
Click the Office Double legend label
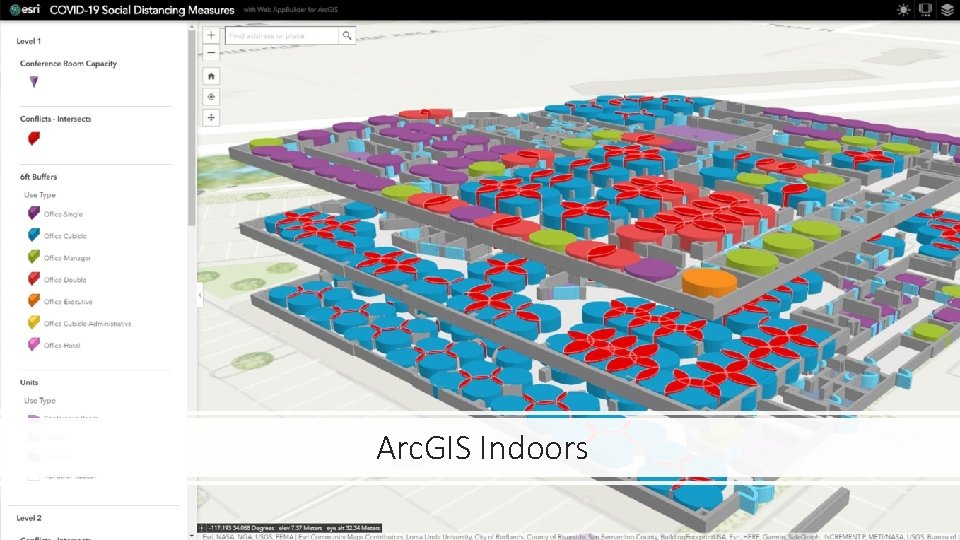point(65,280)
